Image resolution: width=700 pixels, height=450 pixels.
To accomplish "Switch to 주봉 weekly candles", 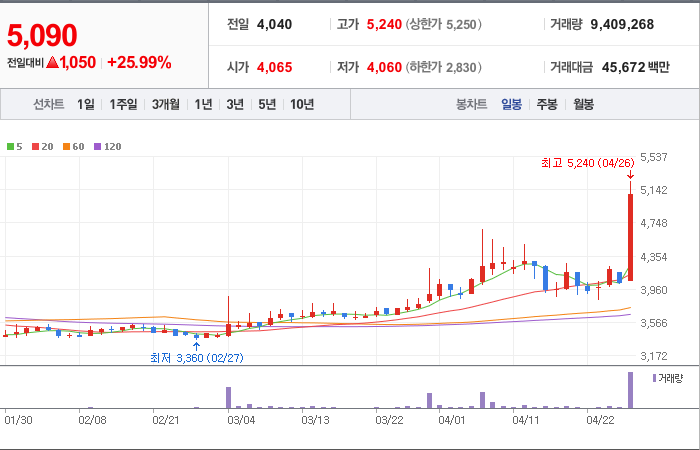I will (x=547, y=104).
